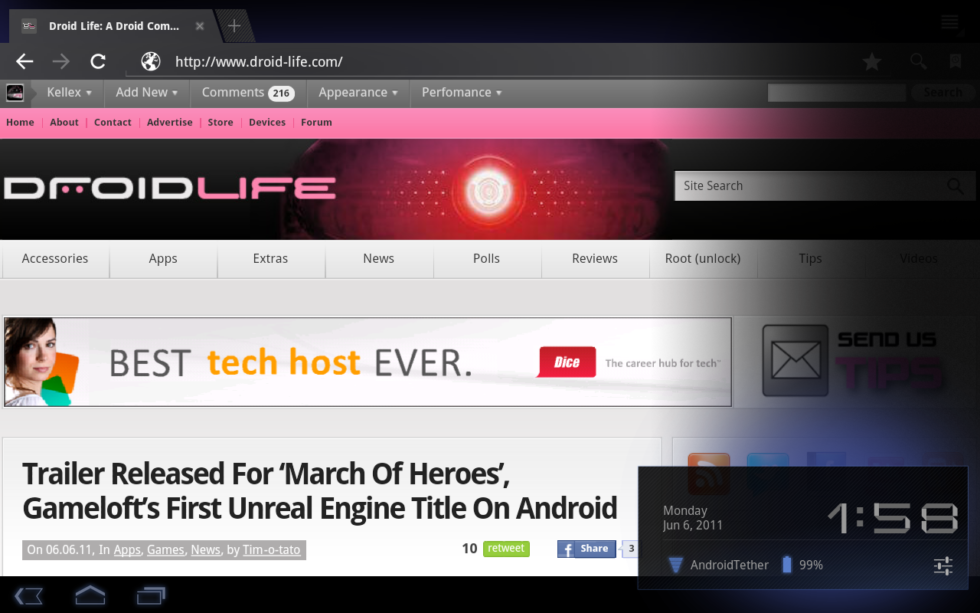Expand the Add New dropdown
980x613 pixels.
tap(146, 92)
